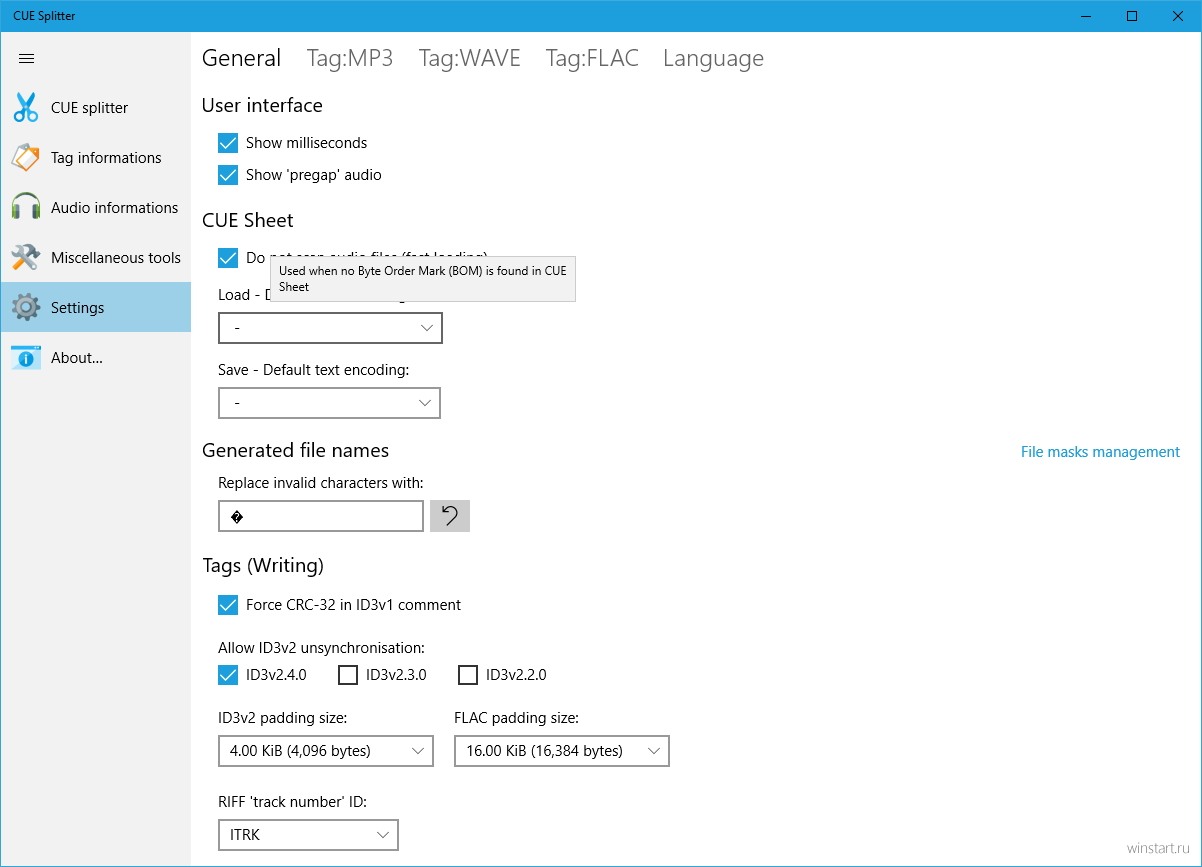
Task: Click the Miscellaneous tools wrench icon
Action: click(26, 258)
